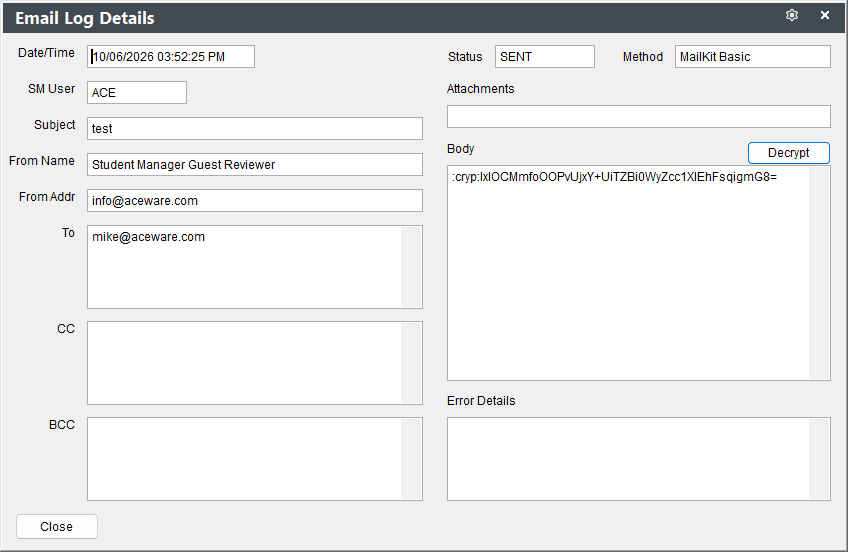Click the CC label
This screenshot has width=848, height=552.
point(66,329)
